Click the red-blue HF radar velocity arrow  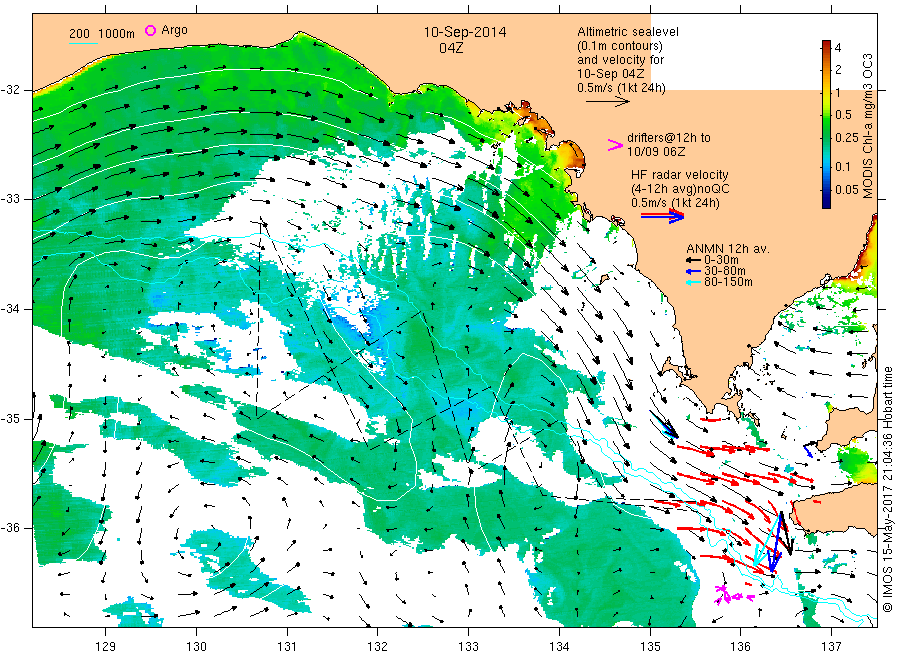(x=662, y=216)
